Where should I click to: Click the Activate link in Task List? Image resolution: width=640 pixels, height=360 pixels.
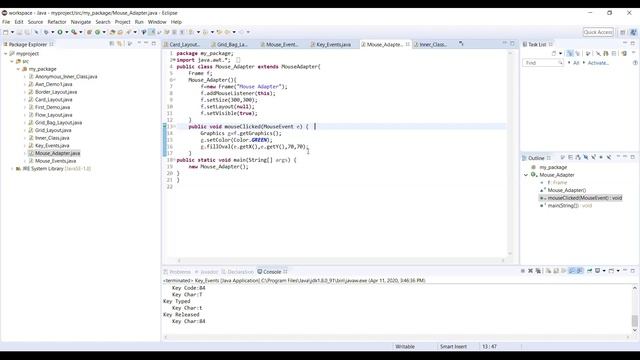pos(598,63)
